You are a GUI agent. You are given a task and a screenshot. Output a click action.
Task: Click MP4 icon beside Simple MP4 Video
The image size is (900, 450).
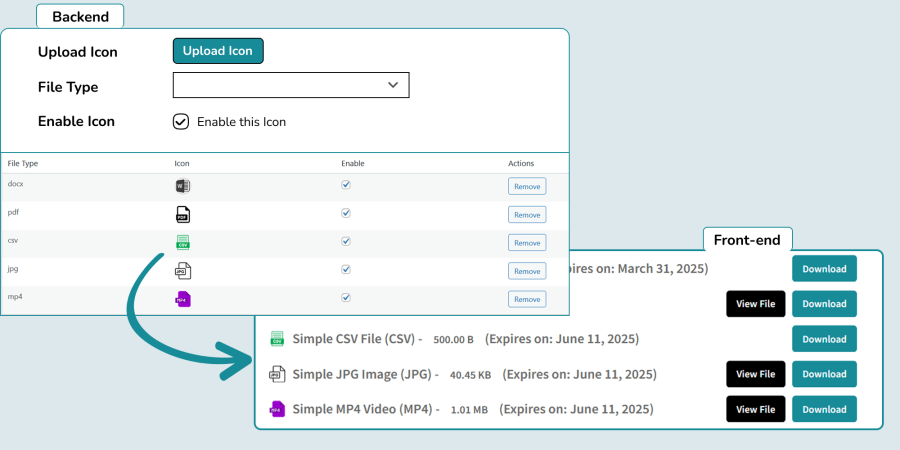278,409
